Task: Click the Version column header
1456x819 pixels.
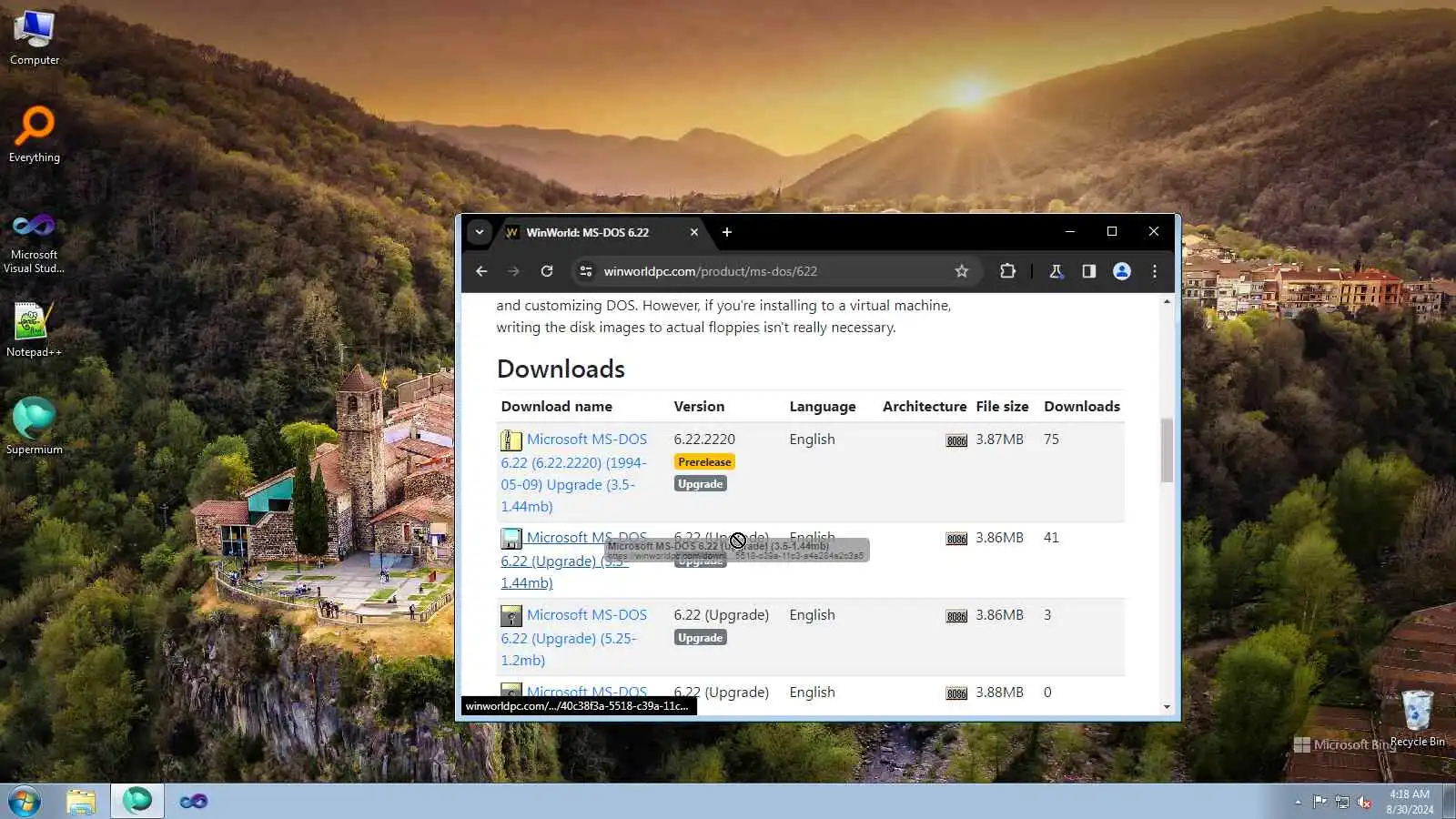Action: click(699, 407)
